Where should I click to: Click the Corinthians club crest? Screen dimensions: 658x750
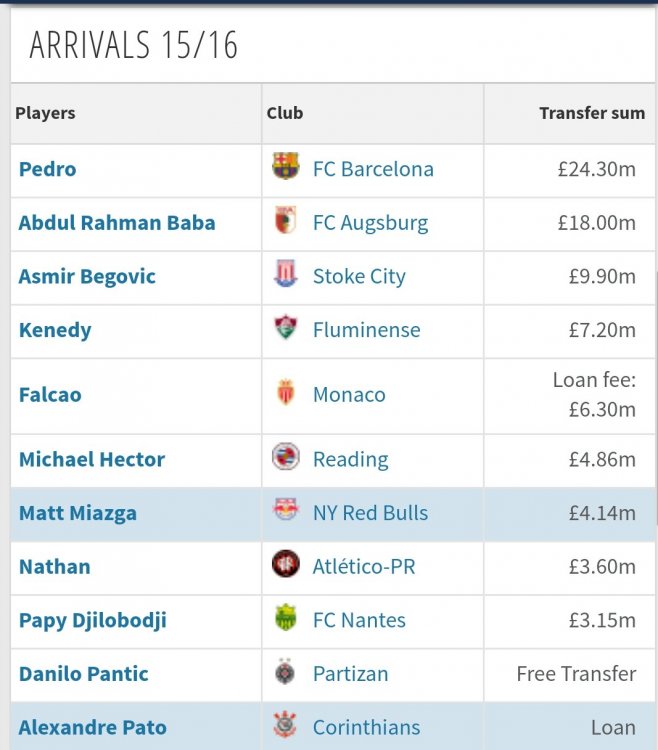click(x=285, y=724)
